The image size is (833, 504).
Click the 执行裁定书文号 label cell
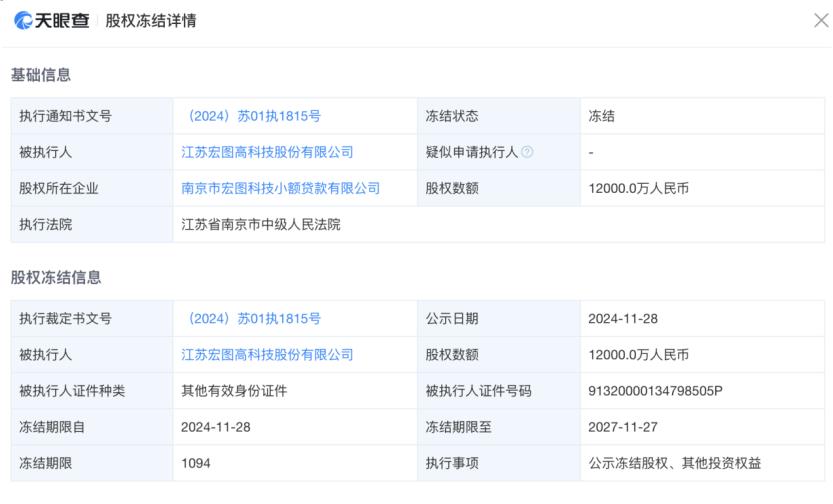point(92,319)
